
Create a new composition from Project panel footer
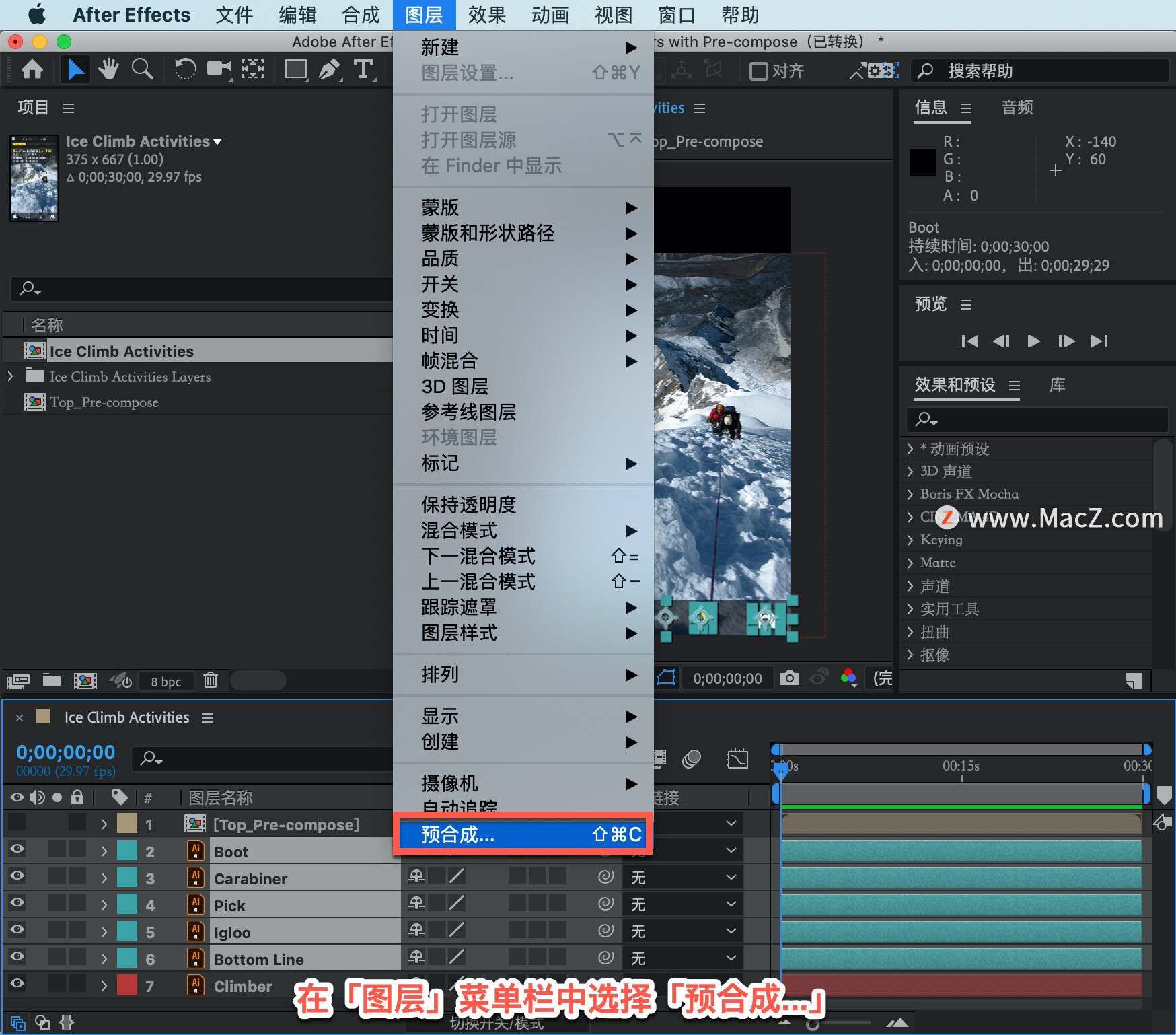pyautogui.click(x=85, y=681)
